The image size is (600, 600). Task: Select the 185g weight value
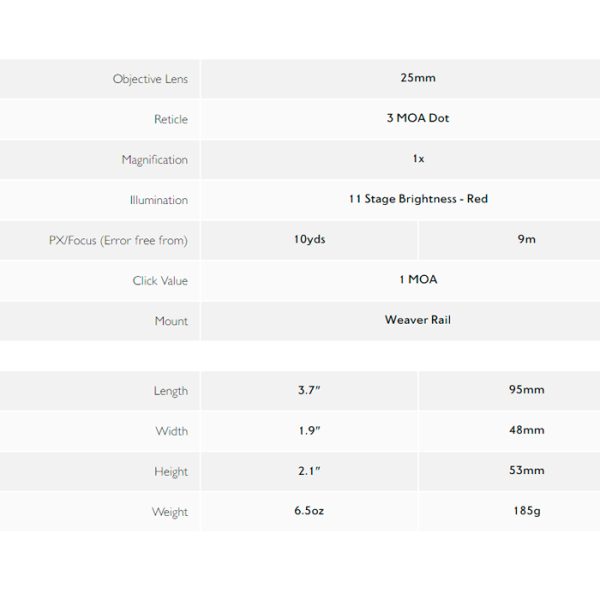(x=527, y=511)
